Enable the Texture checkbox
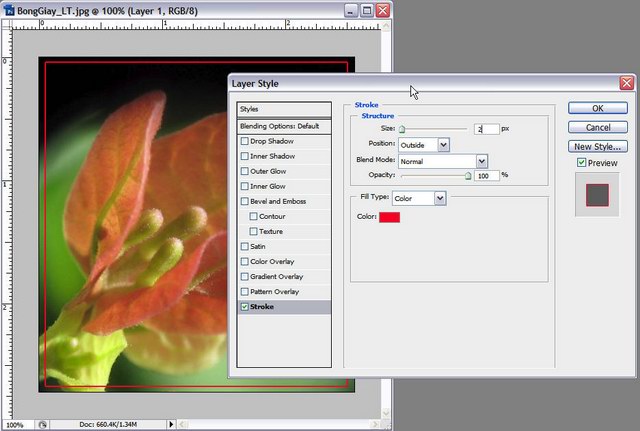Viewport: 640px width, 431px height. click(253, 231)
